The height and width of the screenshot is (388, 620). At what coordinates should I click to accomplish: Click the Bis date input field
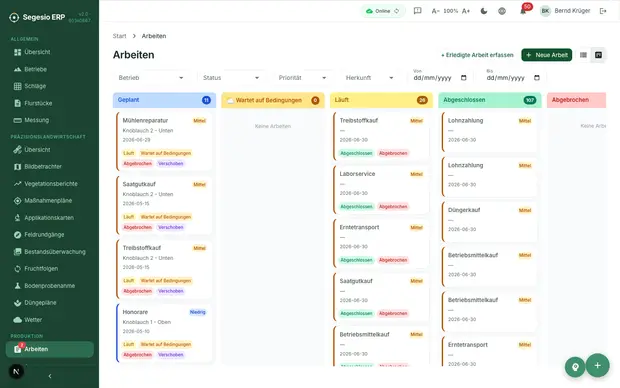pos(513,78)
